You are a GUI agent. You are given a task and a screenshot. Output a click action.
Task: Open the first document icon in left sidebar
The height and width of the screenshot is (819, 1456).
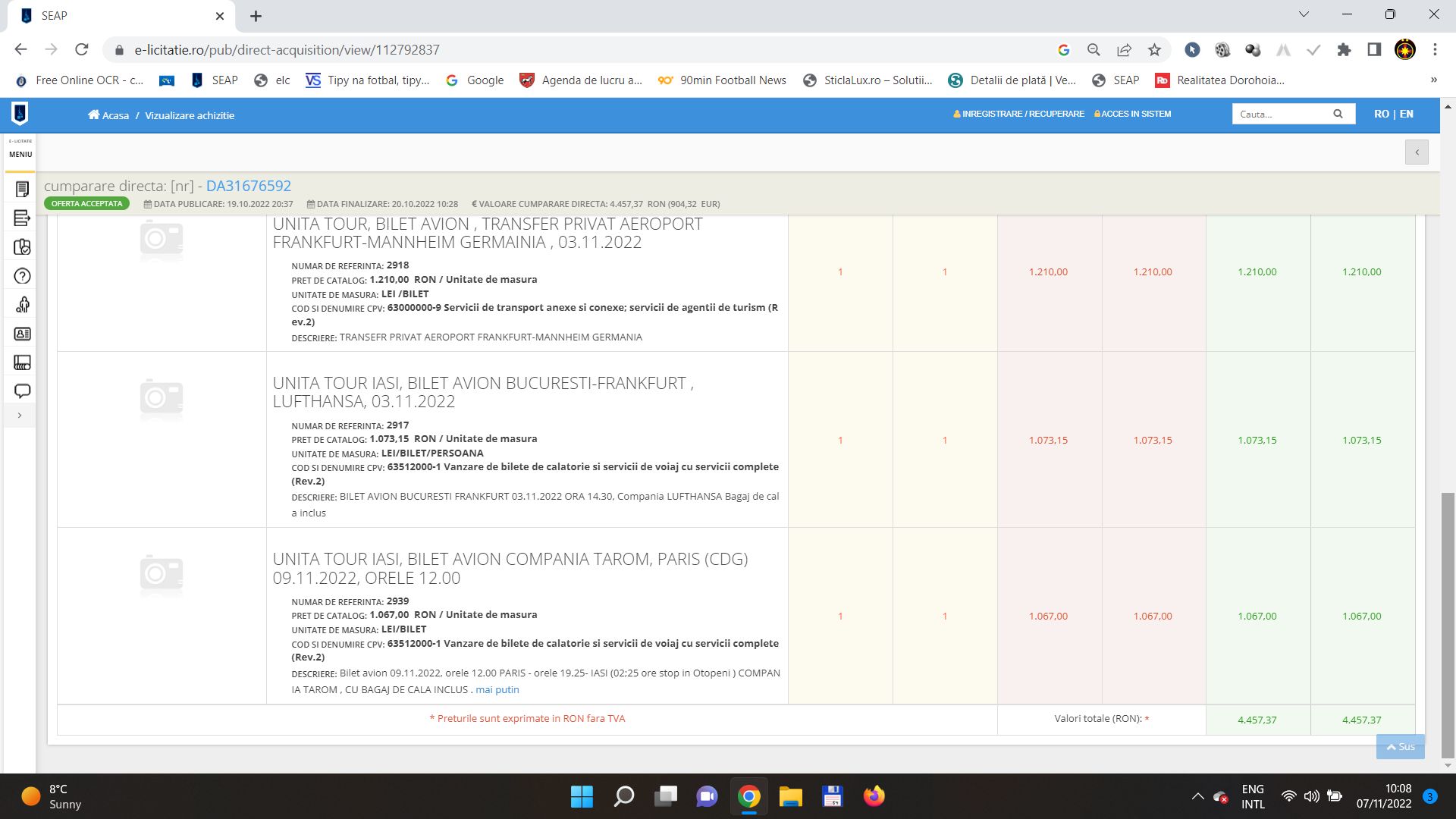point(22,189)
